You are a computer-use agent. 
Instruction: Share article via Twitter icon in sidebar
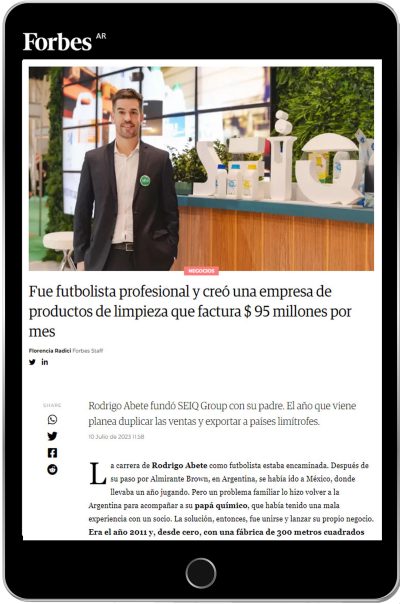pos(52,436)
